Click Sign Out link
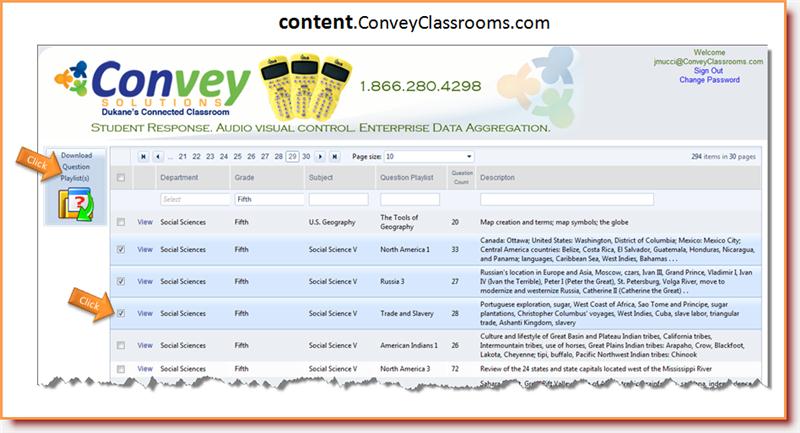Viewport: 800px width, 433px height. tap(708, 71)
